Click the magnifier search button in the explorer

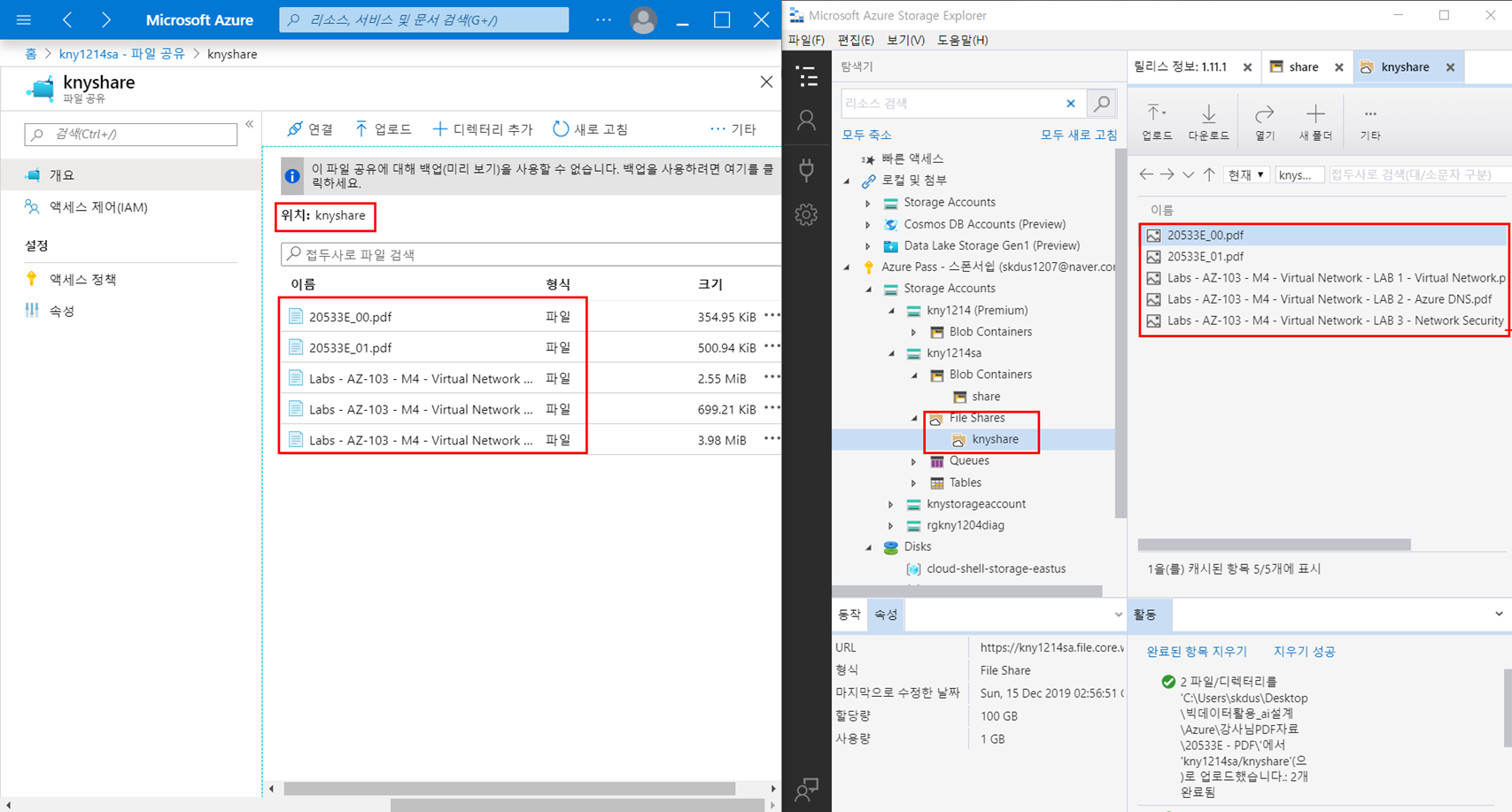(x=1102, y=104)
